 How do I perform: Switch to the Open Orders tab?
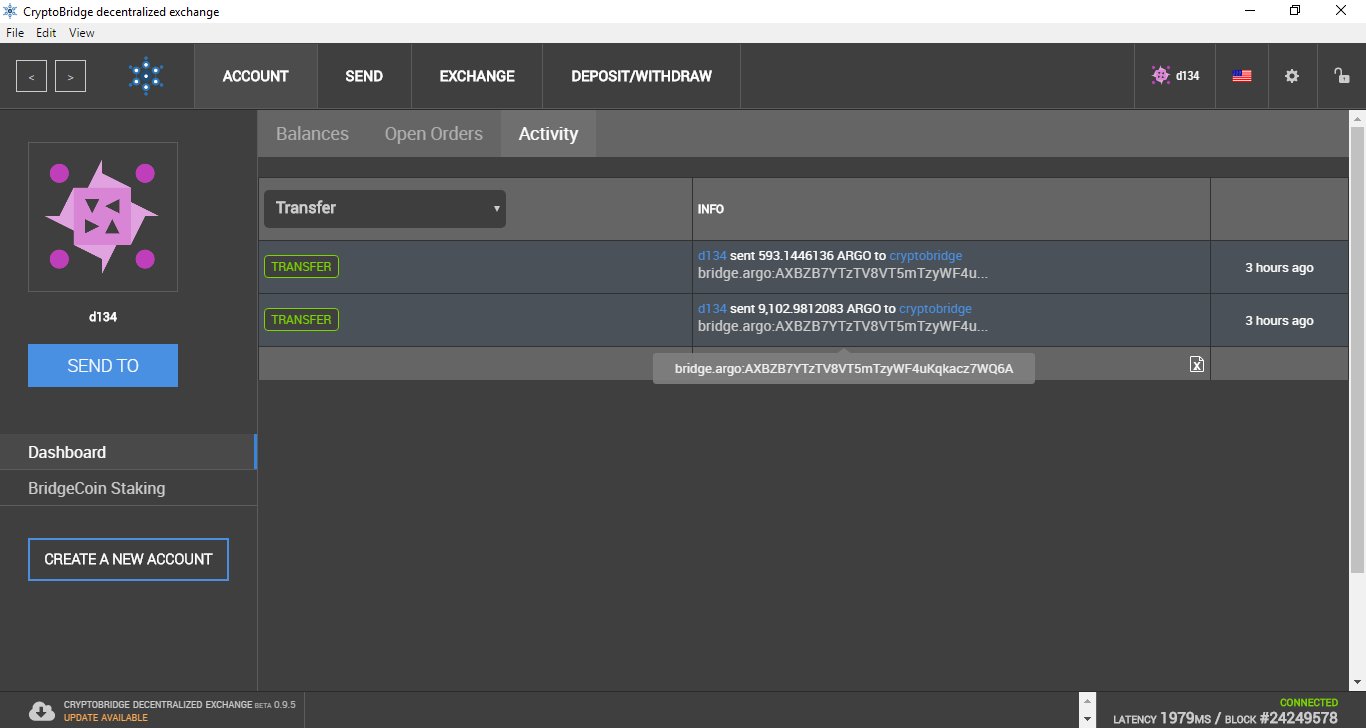tap(433, 134)
